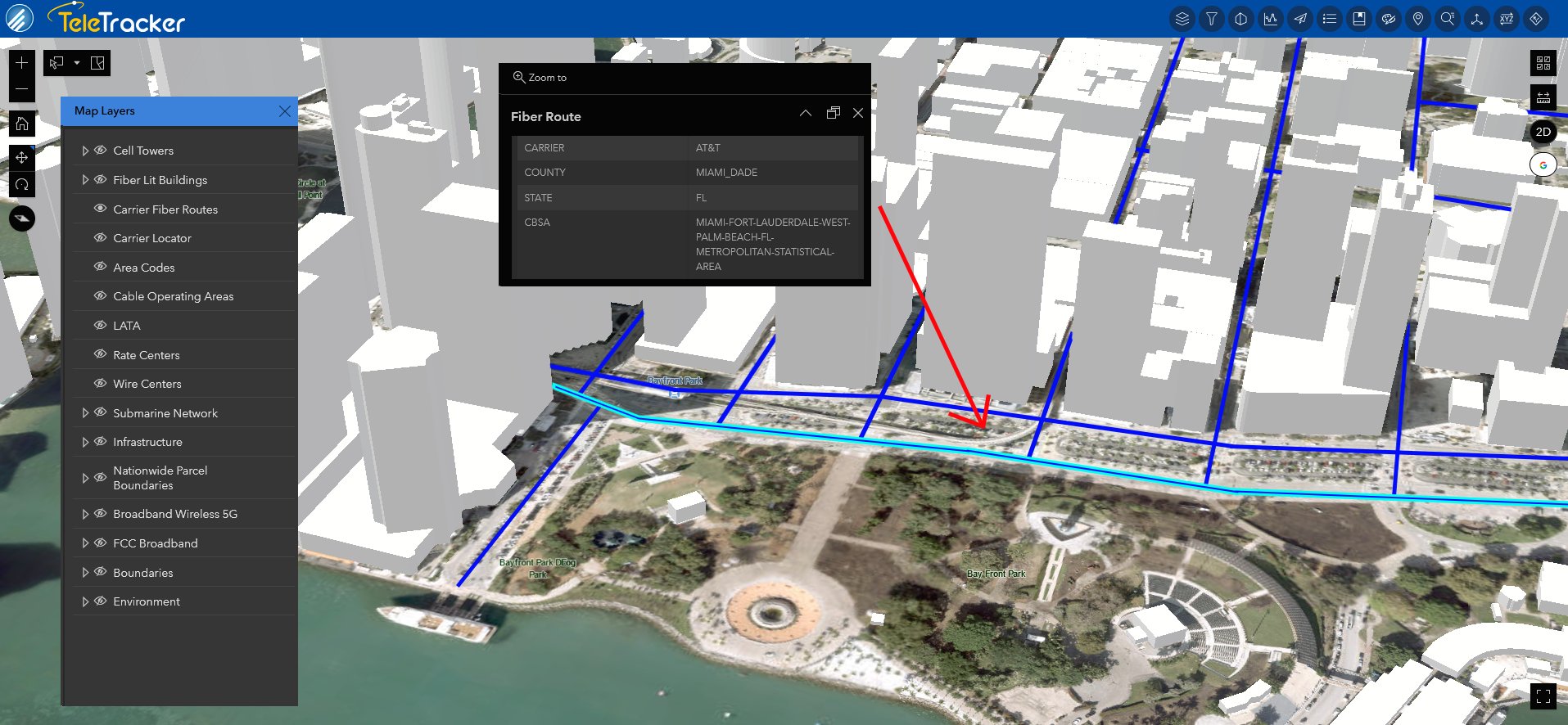Open the 3D axes measurement tool

pos(1476,19)
